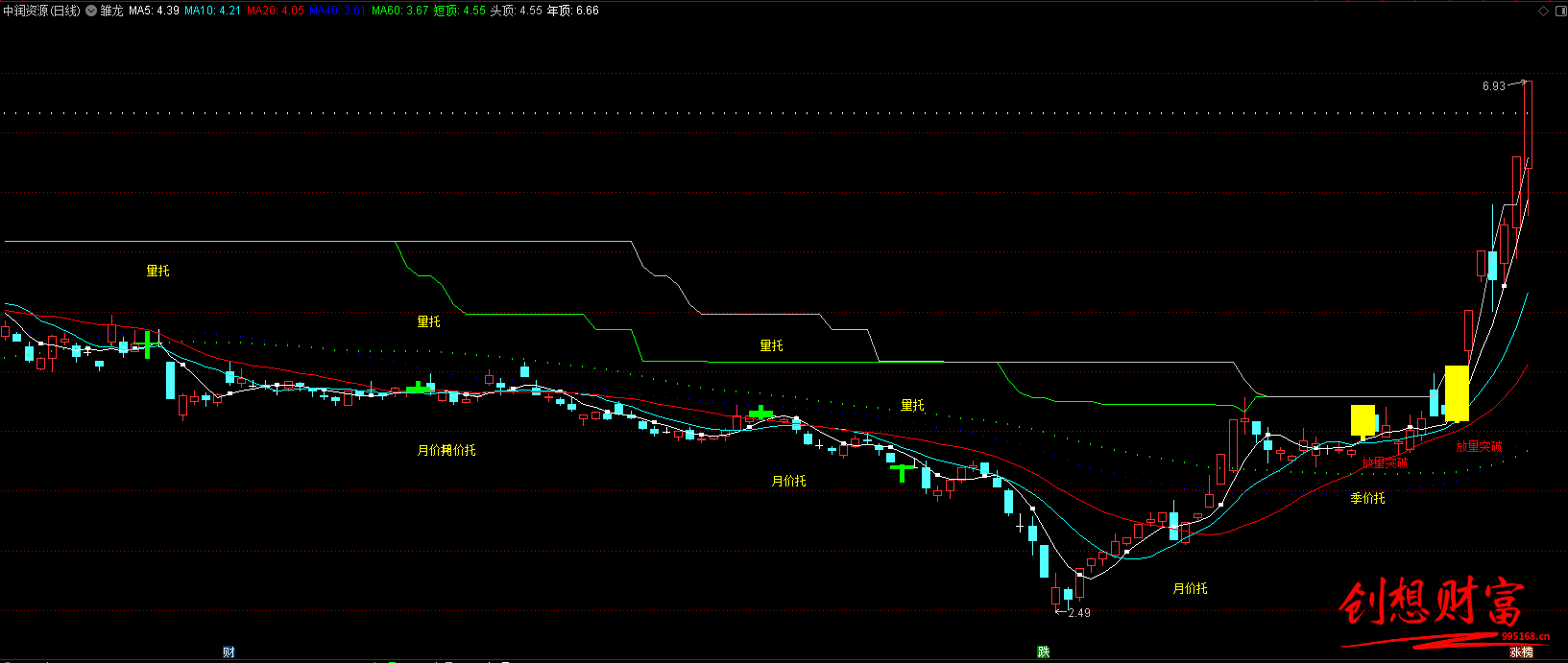
Task: Click the 中润资源(日线) chart title
Action: (x=42, y=11)
